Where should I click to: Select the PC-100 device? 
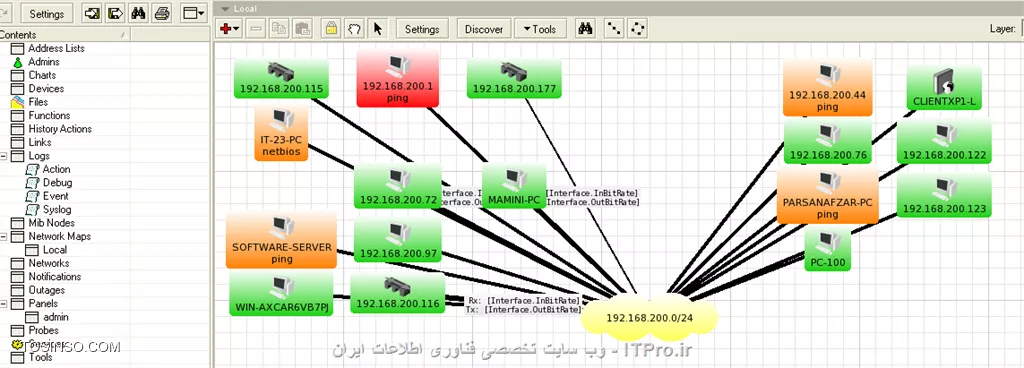pos(827,249)
